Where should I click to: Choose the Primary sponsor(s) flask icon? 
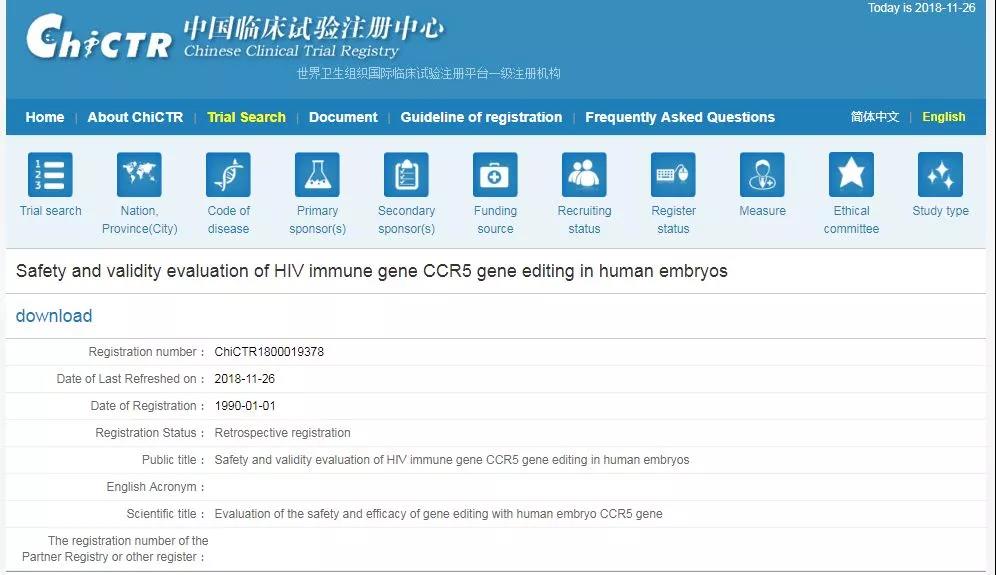point(317,175)
